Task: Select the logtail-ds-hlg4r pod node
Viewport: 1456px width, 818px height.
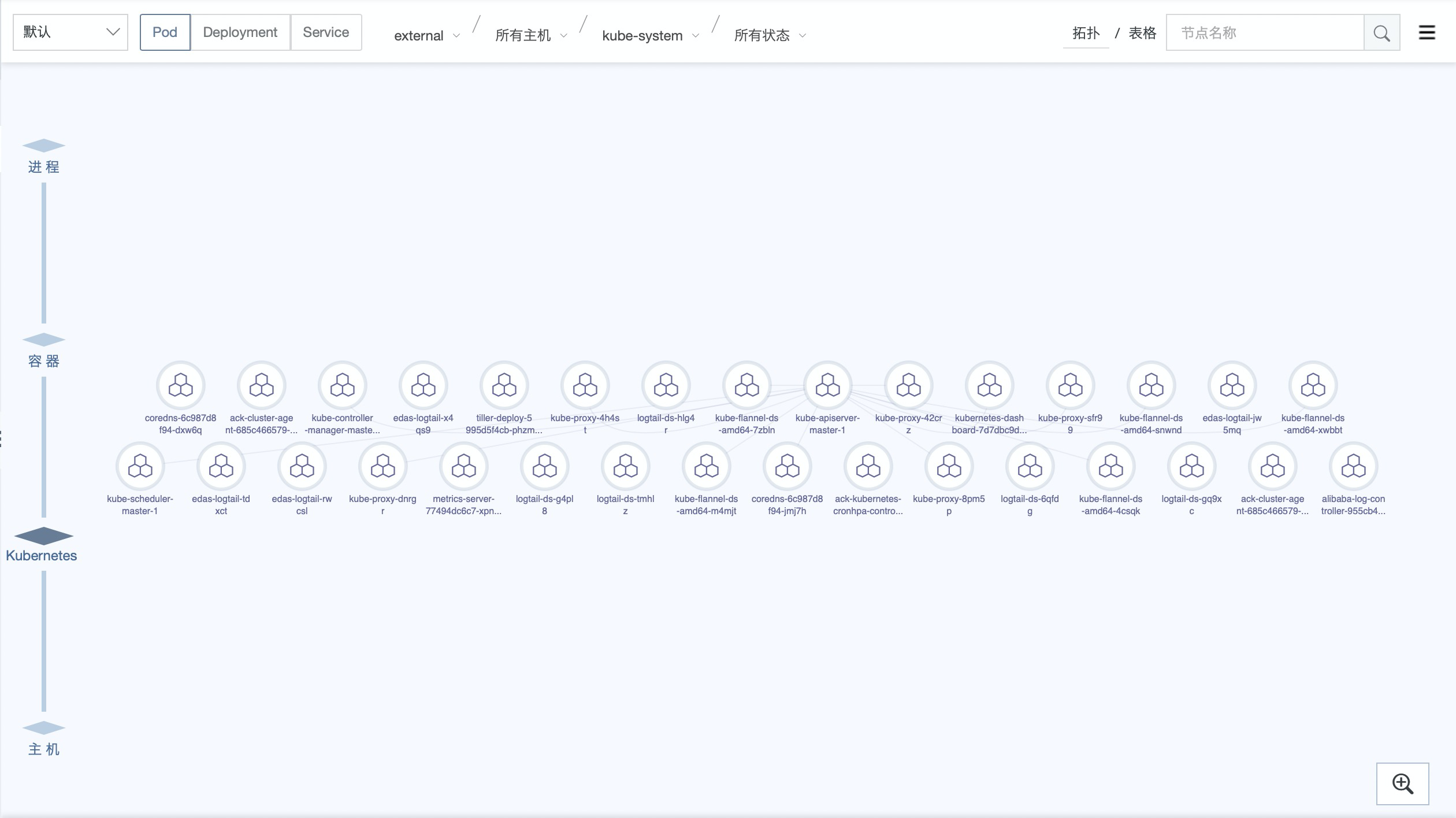Action: (x=666, y=385)
